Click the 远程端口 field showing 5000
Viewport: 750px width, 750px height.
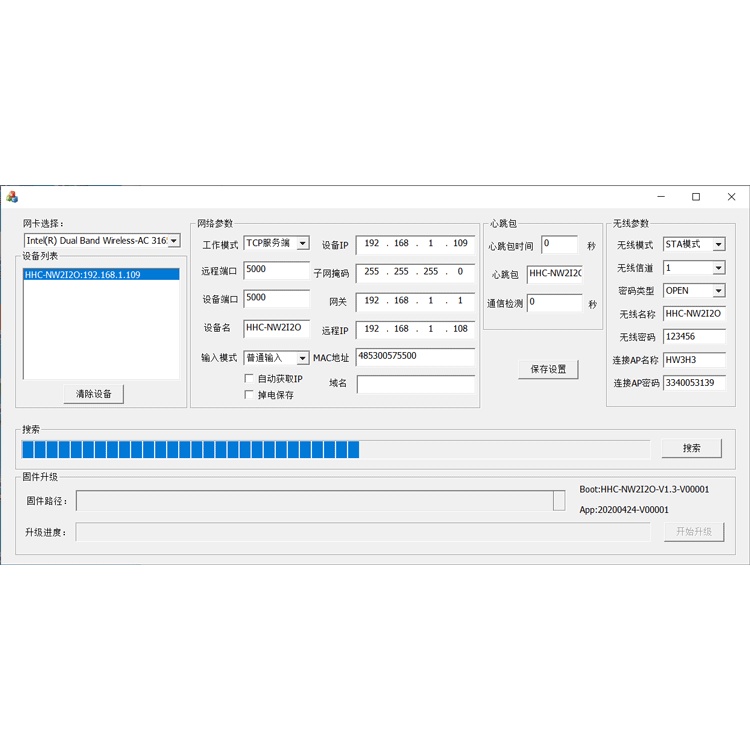point(276,270)
